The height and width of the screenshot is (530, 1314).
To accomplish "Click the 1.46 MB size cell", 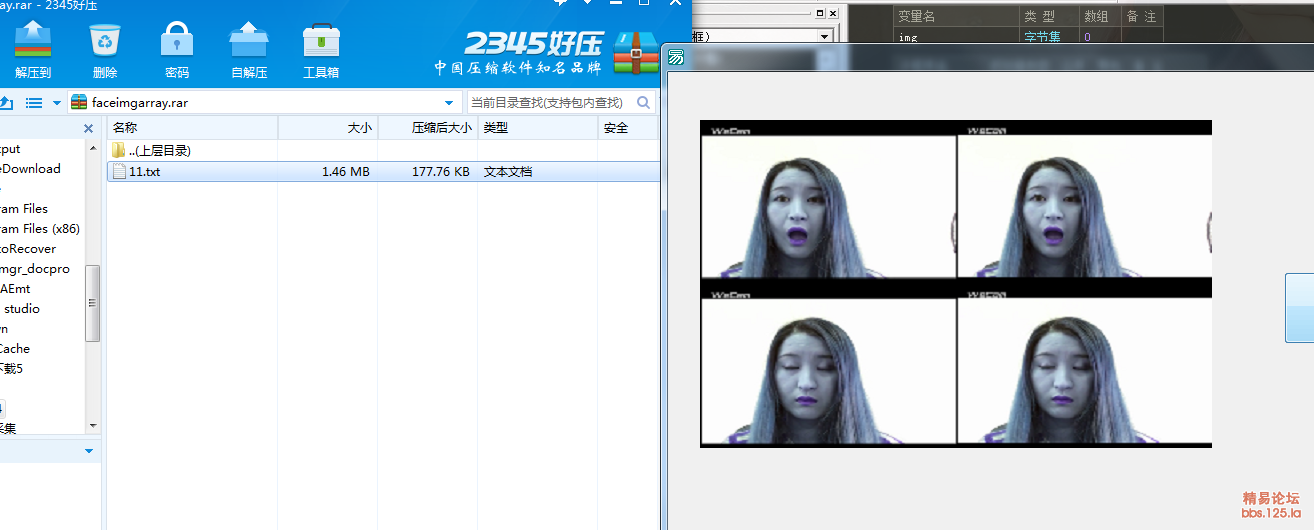I will pos(346,172).
